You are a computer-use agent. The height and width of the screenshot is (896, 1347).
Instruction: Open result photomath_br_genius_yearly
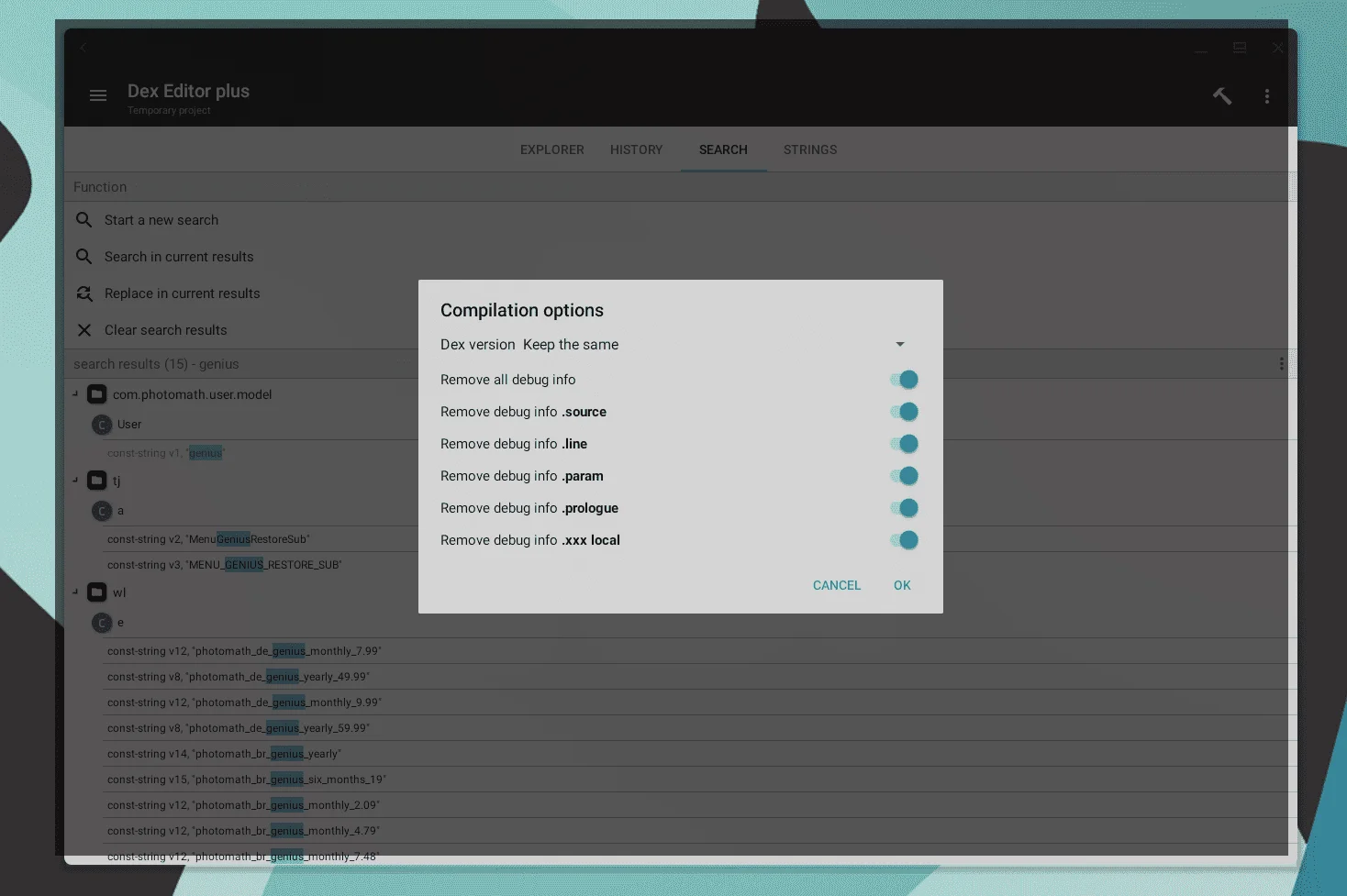[x=224, y=754]
